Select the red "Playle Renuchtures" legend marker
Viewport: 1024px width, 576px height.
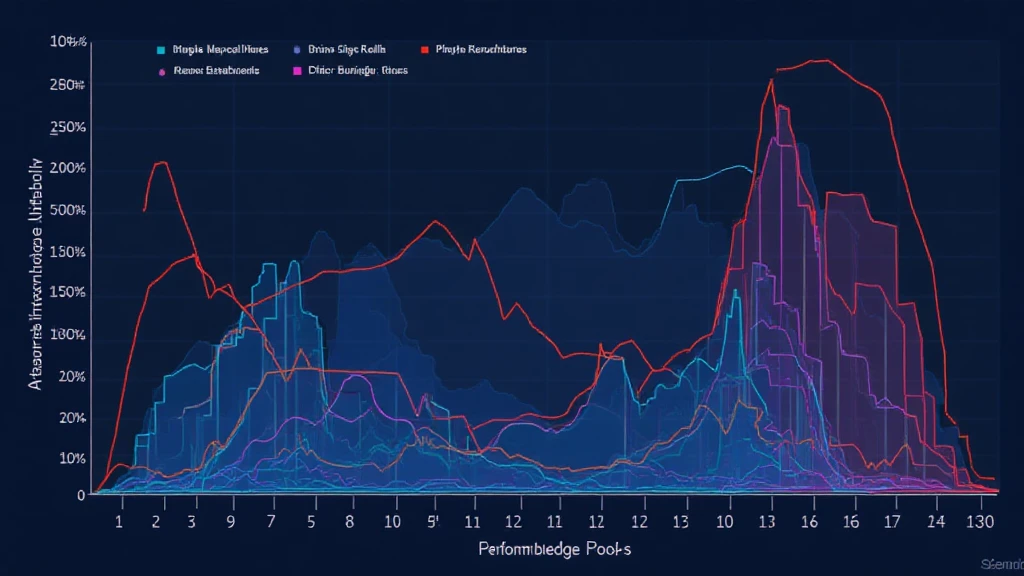(424, 48)
